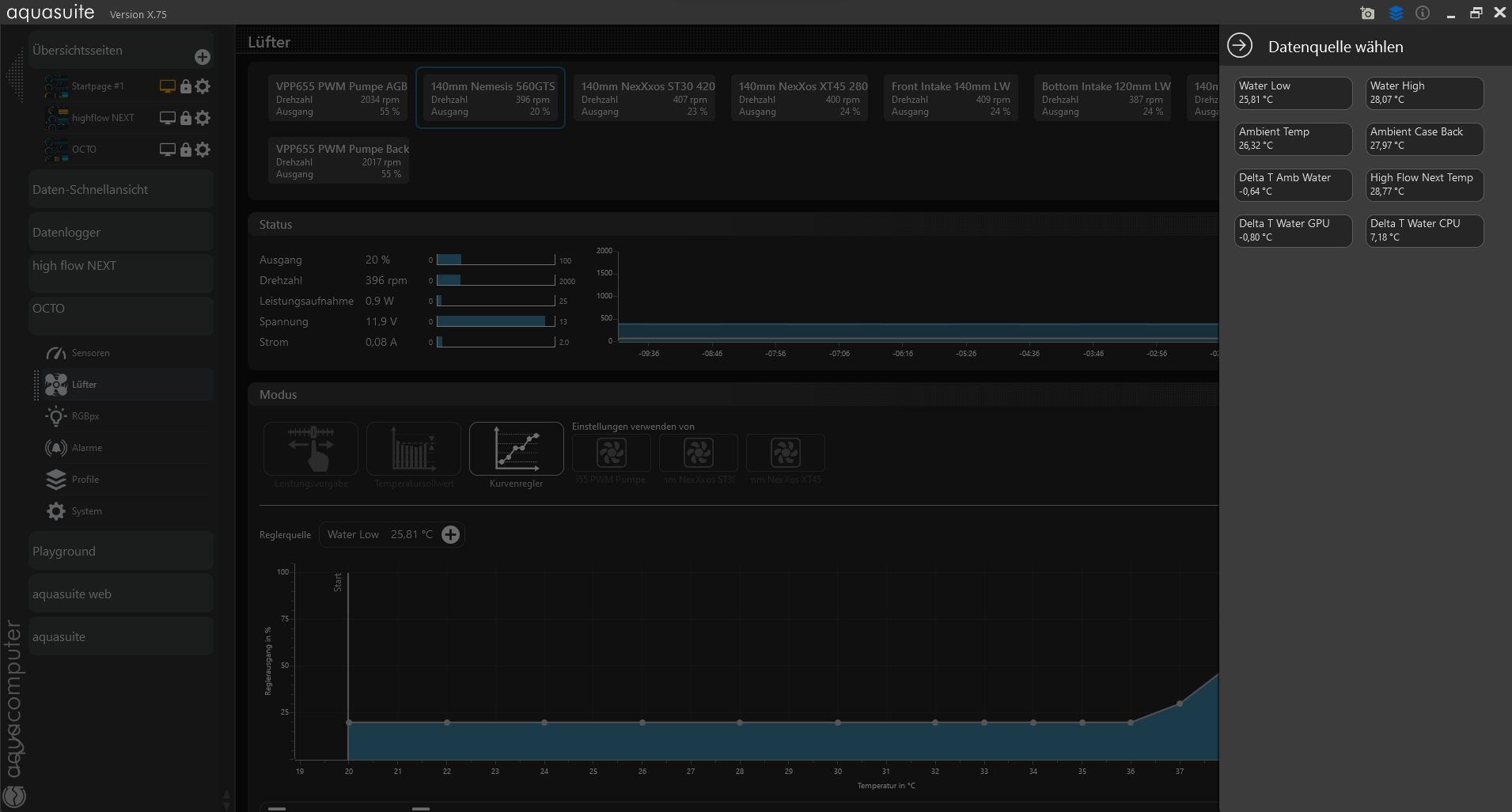Image resolution: width=1512 pixels, height=812 pixels.
Task: Choose Water High as data source
Action: [1425, 93]
